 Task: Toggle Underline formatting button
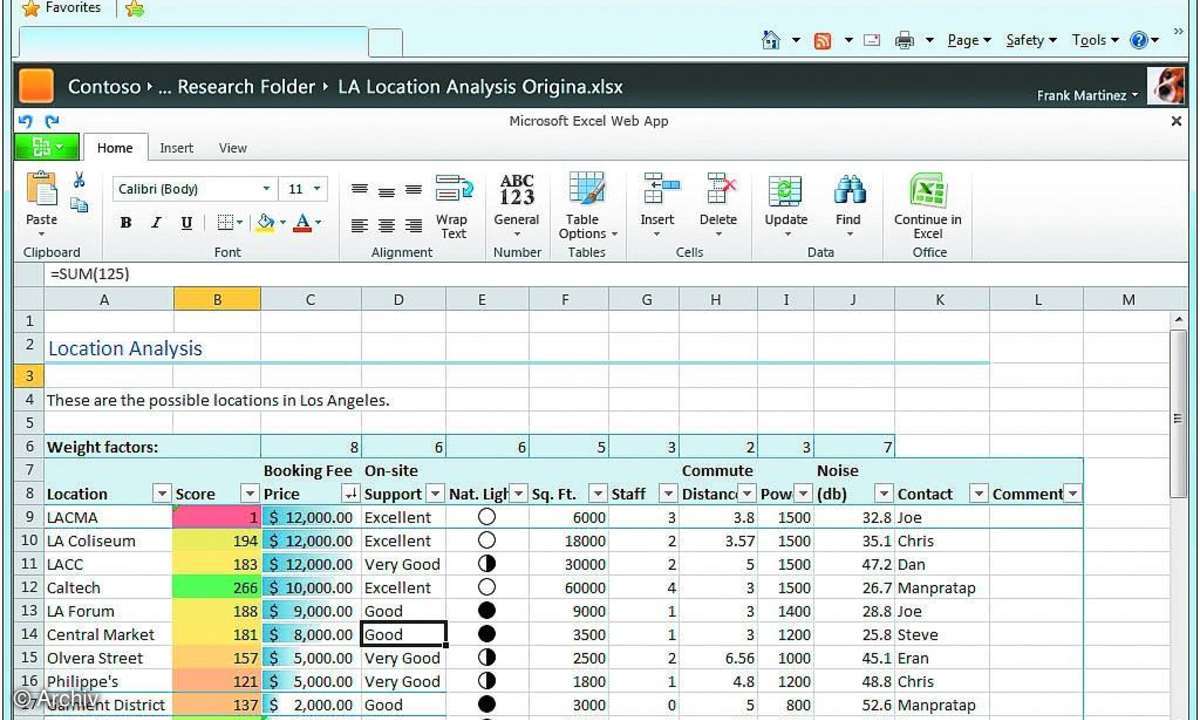[x=186, y=223]
